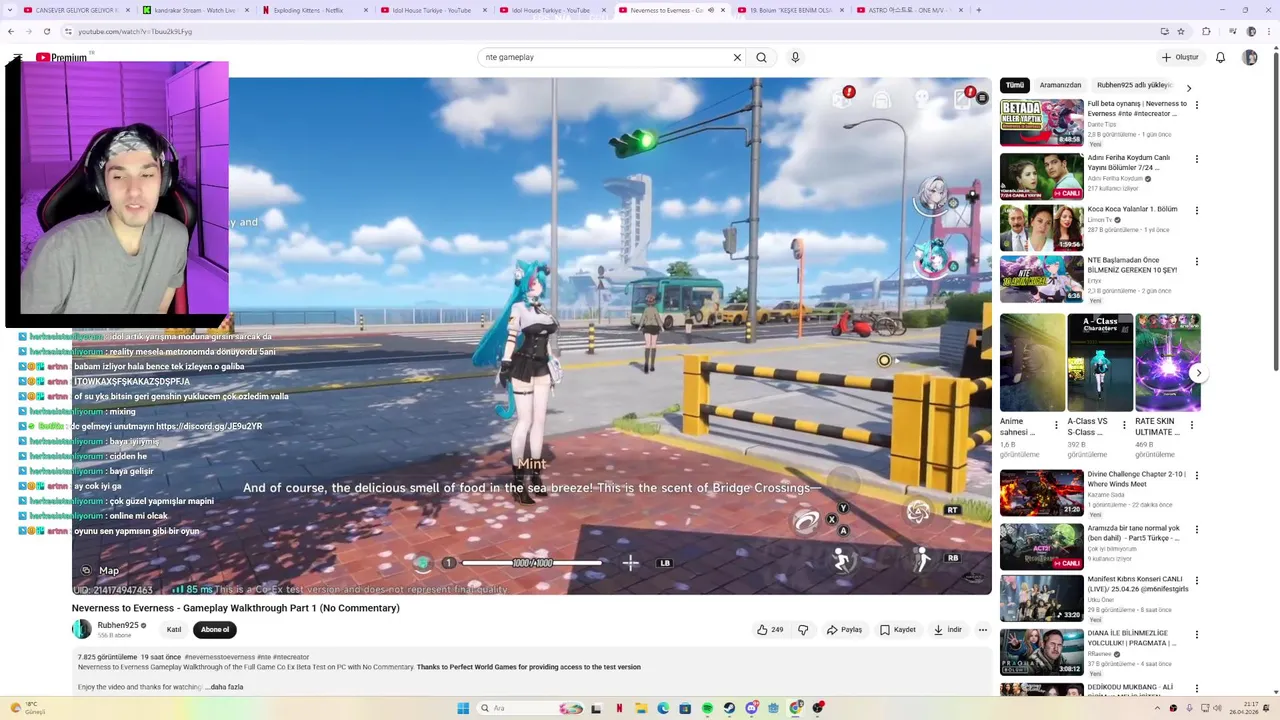1280x720 pixels.
Task: Click the #nevernesstoeverness hashtag
Action: click(219, 657)
